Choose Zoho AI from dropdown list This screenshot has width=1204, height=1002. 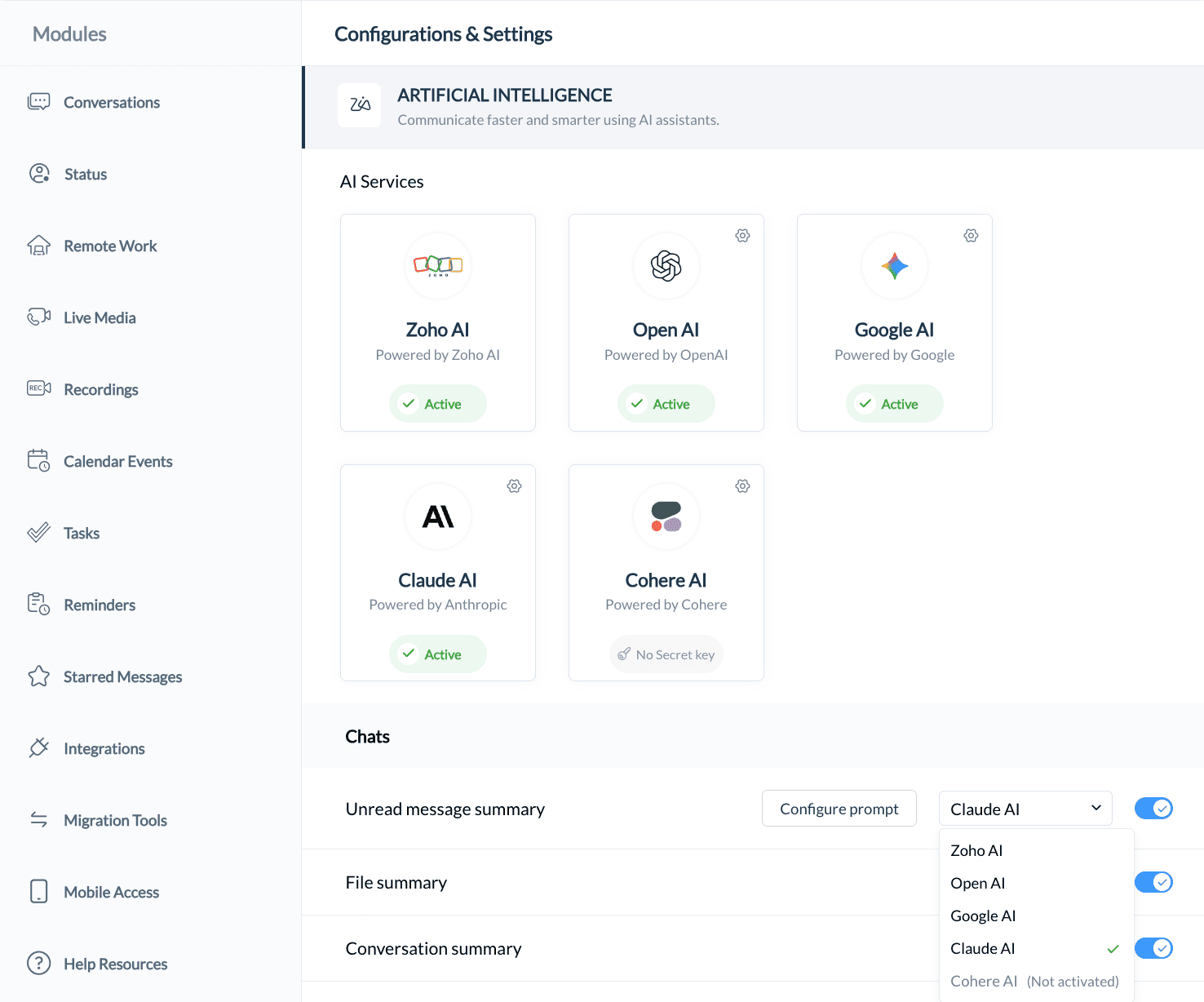pyautogui.click(x=1036, y=850)
